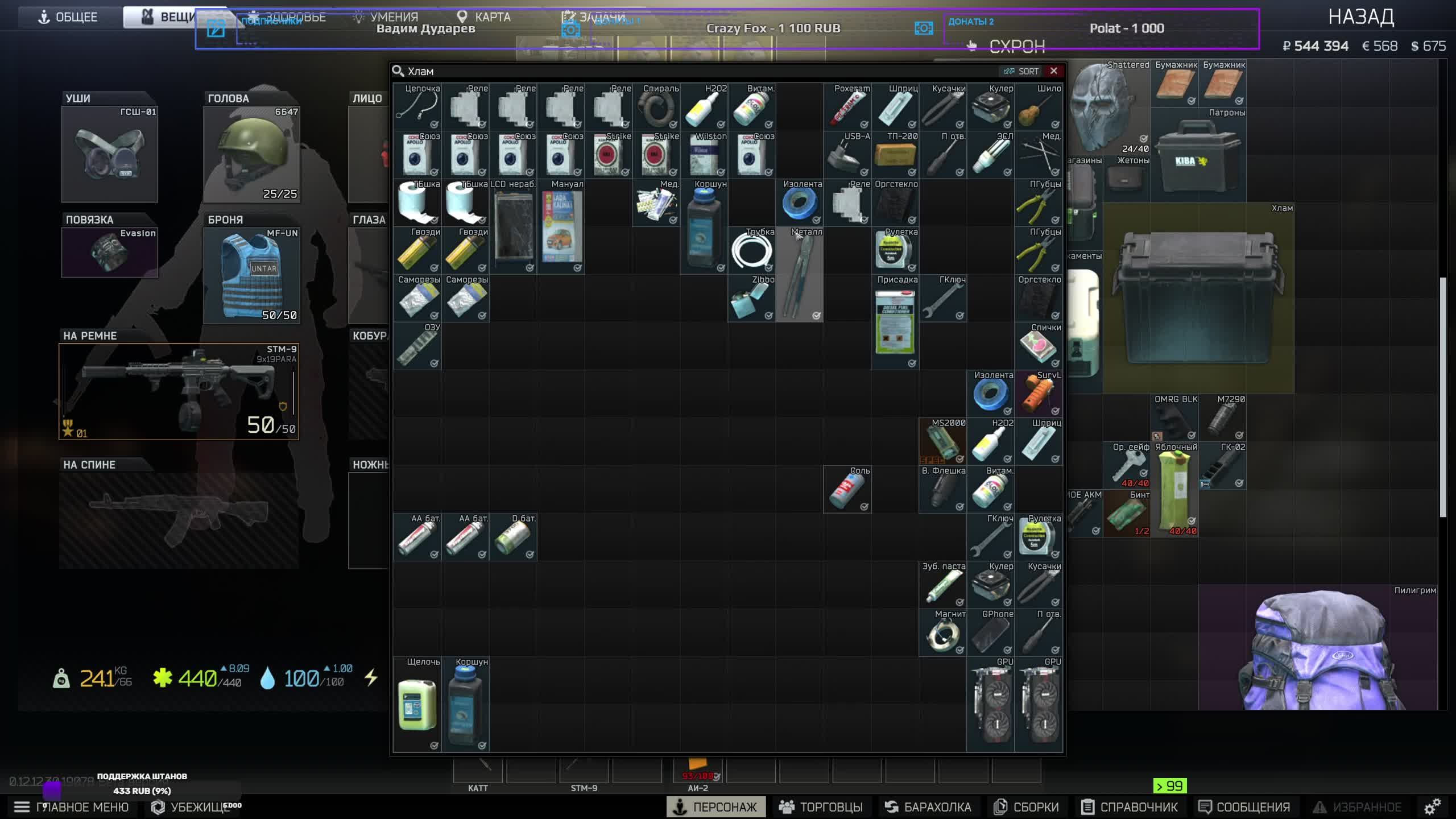The height and width of the screenshot is (819, 1456).
Task: Select the Присадка fuel conditioner item
Action: [x=895, y=323]
